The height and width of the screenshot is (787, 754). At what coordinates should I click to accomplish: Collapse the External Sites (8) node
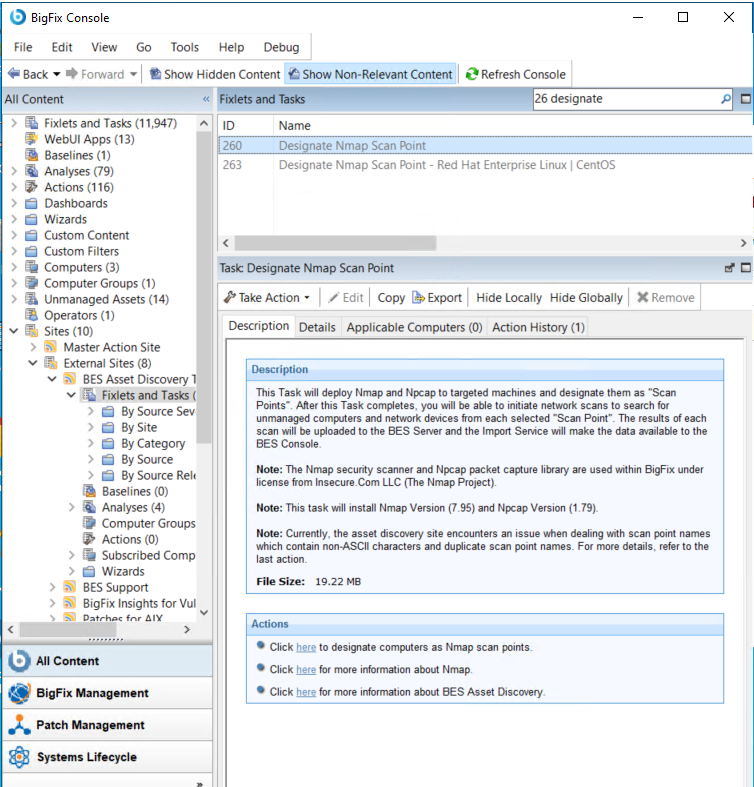[x=33, y=363]
